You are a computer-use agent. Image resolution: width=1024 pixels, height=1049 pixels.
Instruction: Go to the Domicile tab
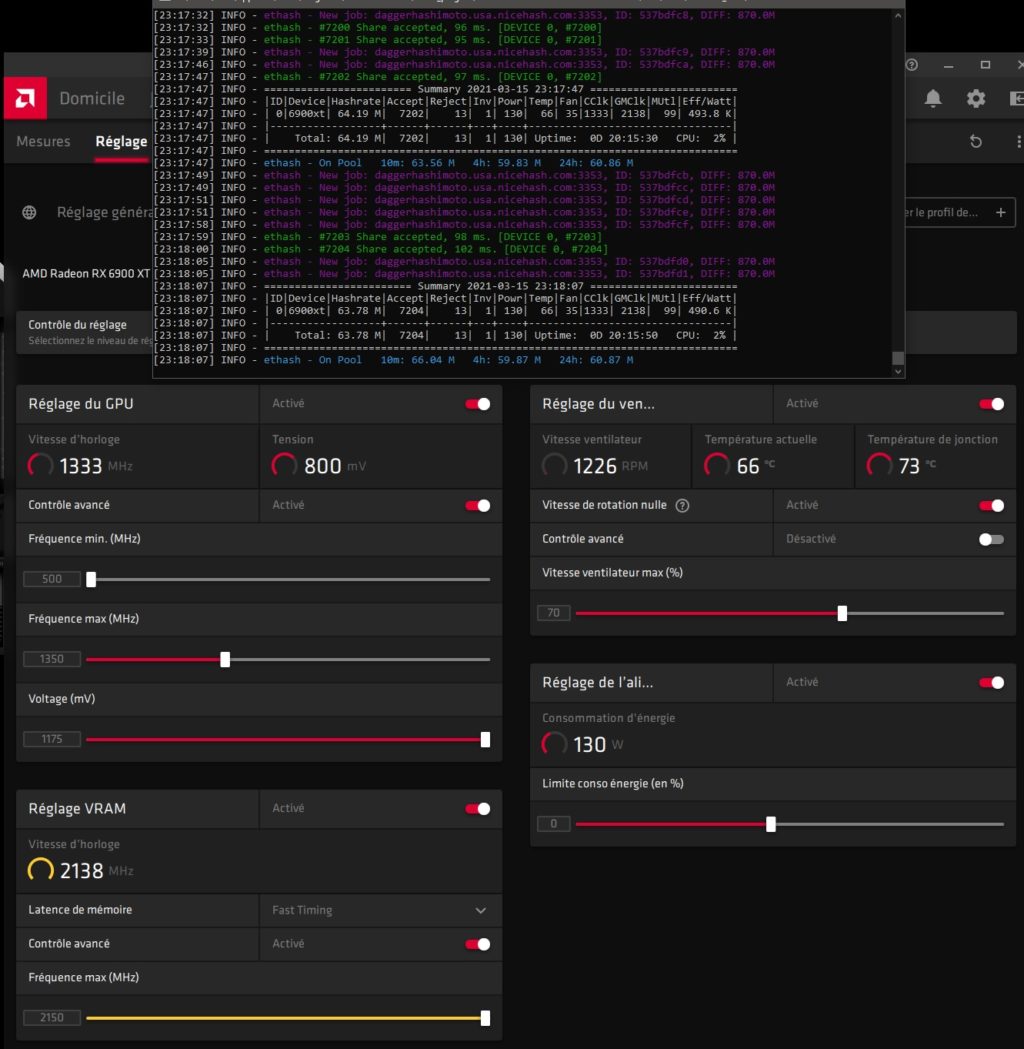coord(92,99)
